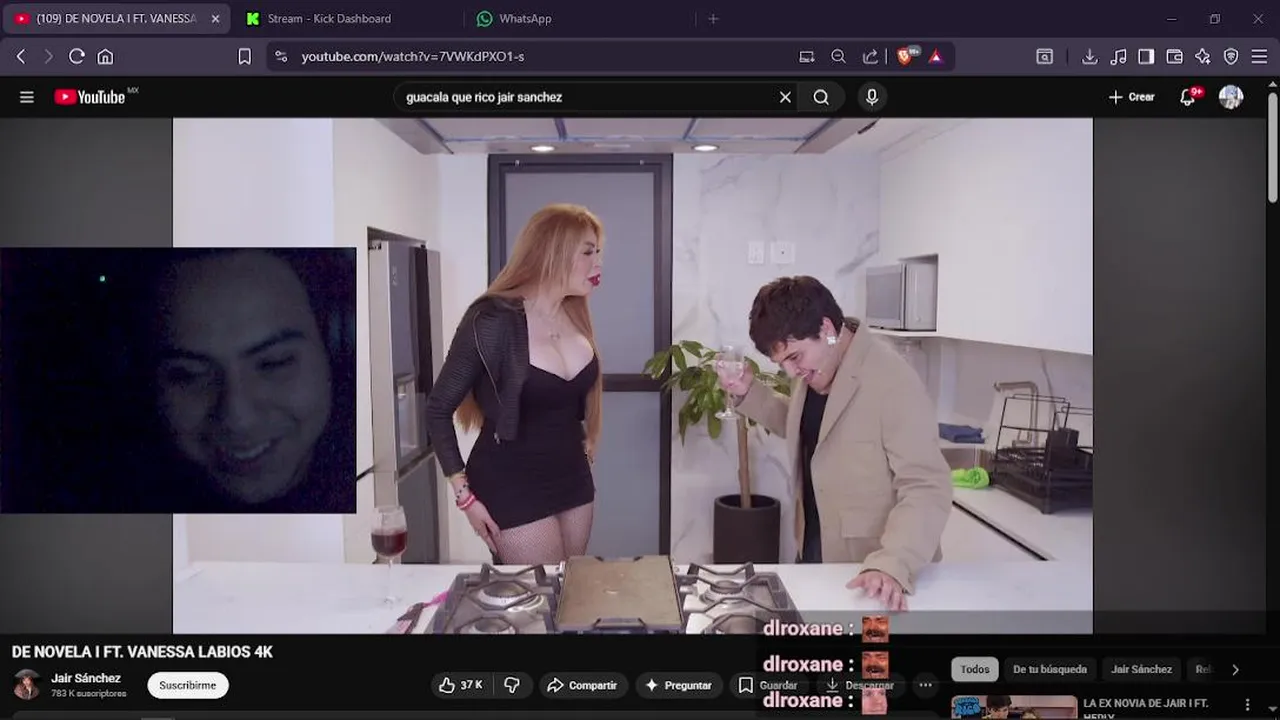Screen dimensions: 1280x720
Task: Open the Jair Sánchez channel avatar
Action: point(27,685)
